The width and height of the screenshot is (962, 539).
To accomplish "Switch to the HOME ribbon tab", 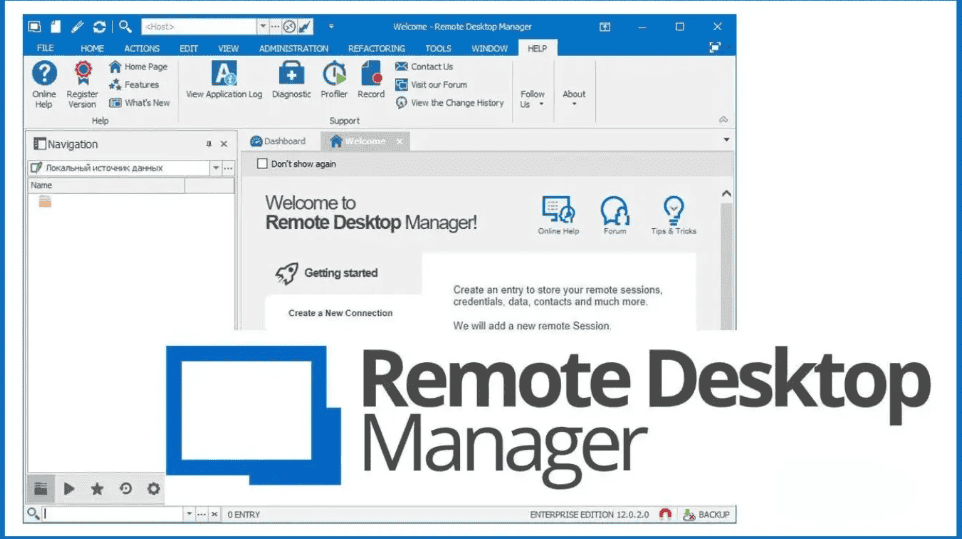I will (x=92, y=48).
